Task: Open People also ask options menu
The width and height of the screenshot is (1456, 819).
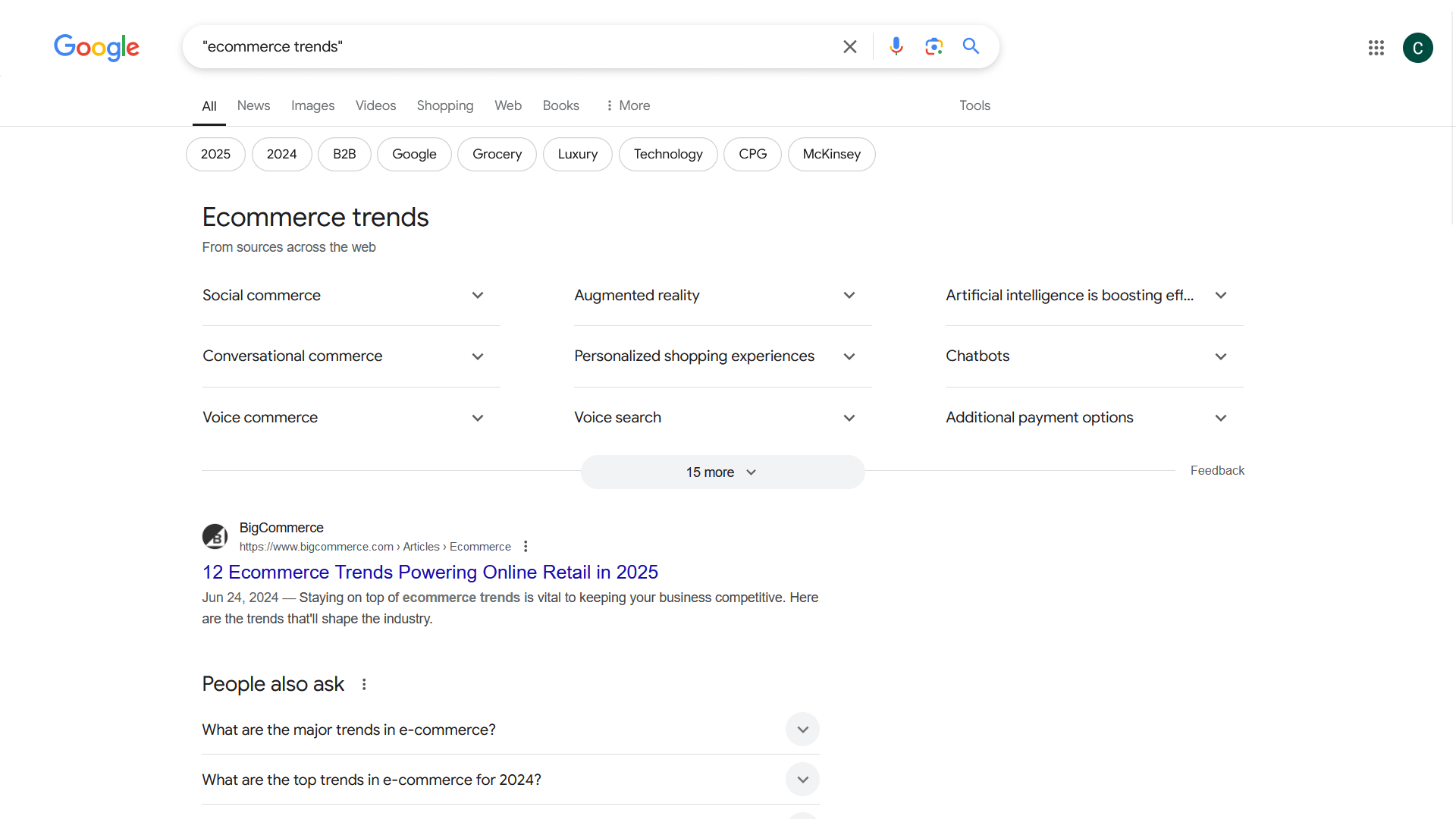Action: point(364,684)
